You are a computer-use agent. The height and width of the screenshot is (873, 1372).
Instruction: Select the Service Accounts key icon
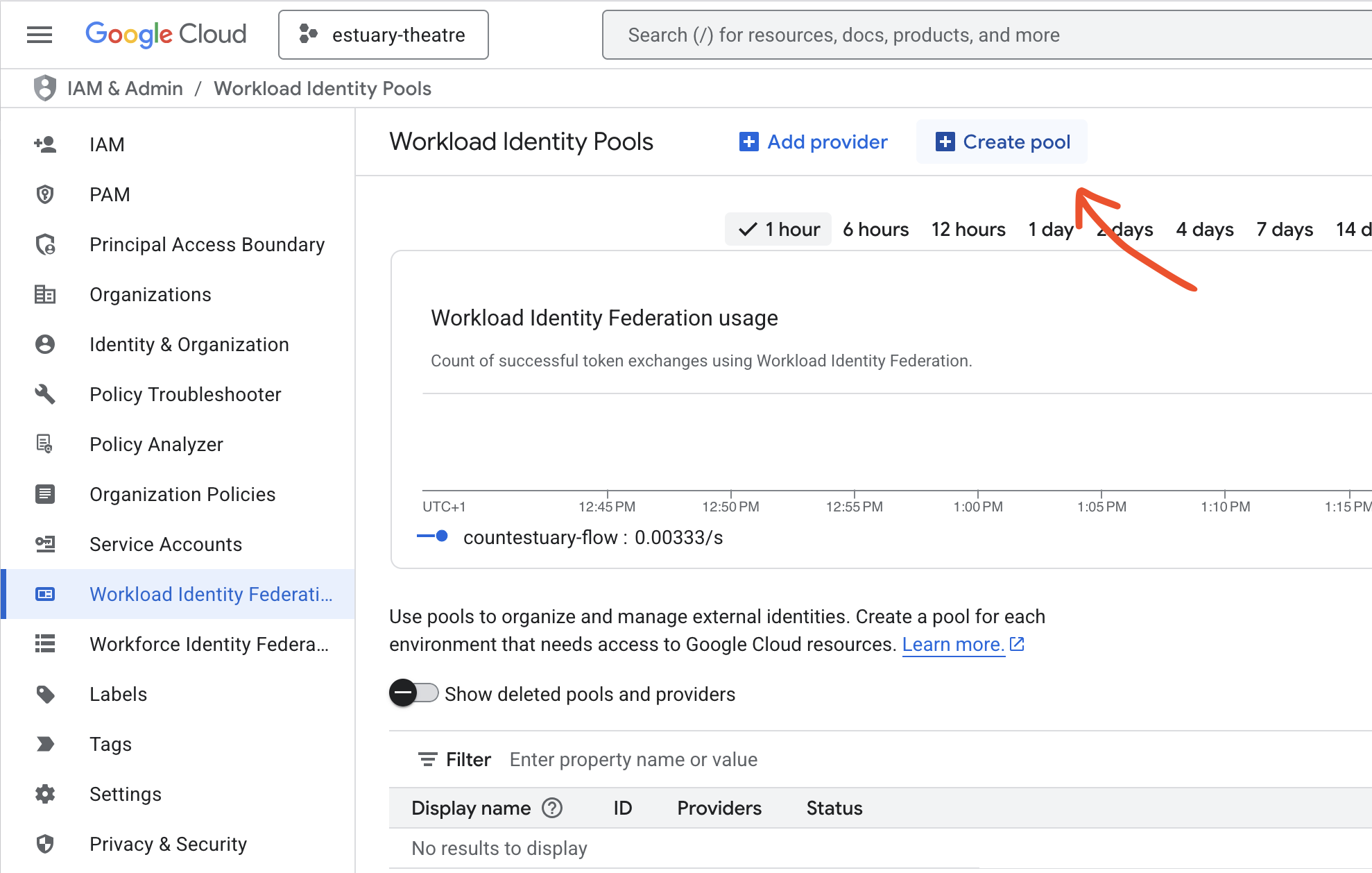(45, 544)
